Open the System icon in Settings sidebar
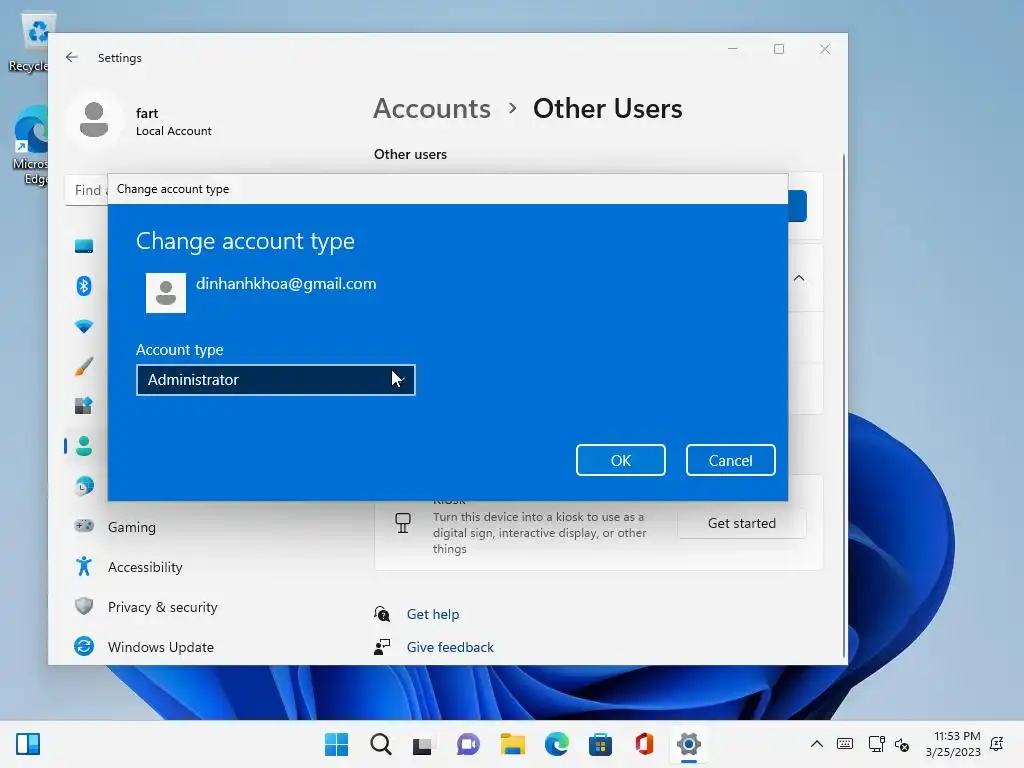The width and height of the screenshot is (1024, 768). pyautogui.click(x=84, y=246)
